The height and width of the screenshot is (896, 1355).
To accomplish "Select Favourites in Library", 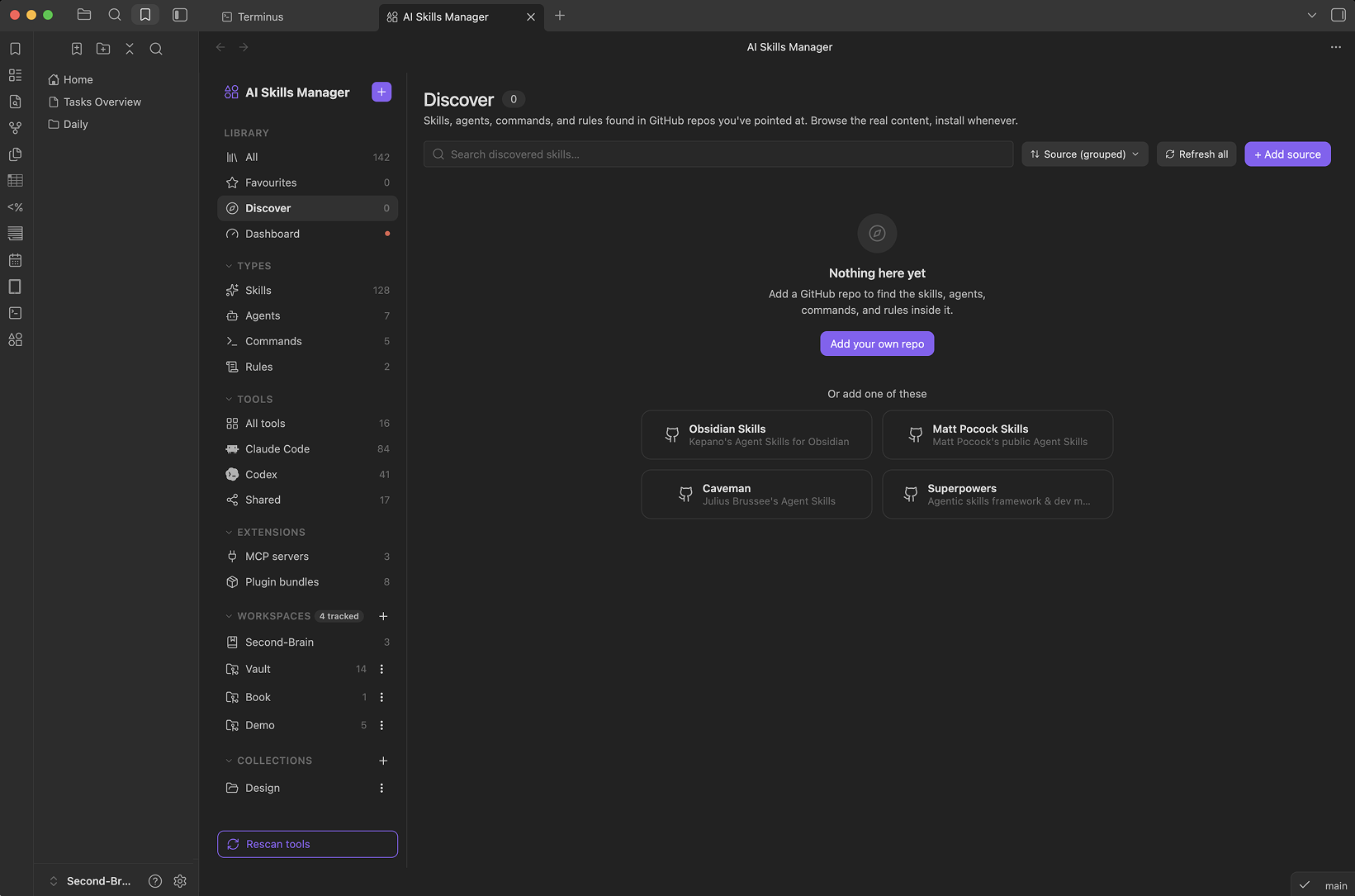I will tap(307, 183).
